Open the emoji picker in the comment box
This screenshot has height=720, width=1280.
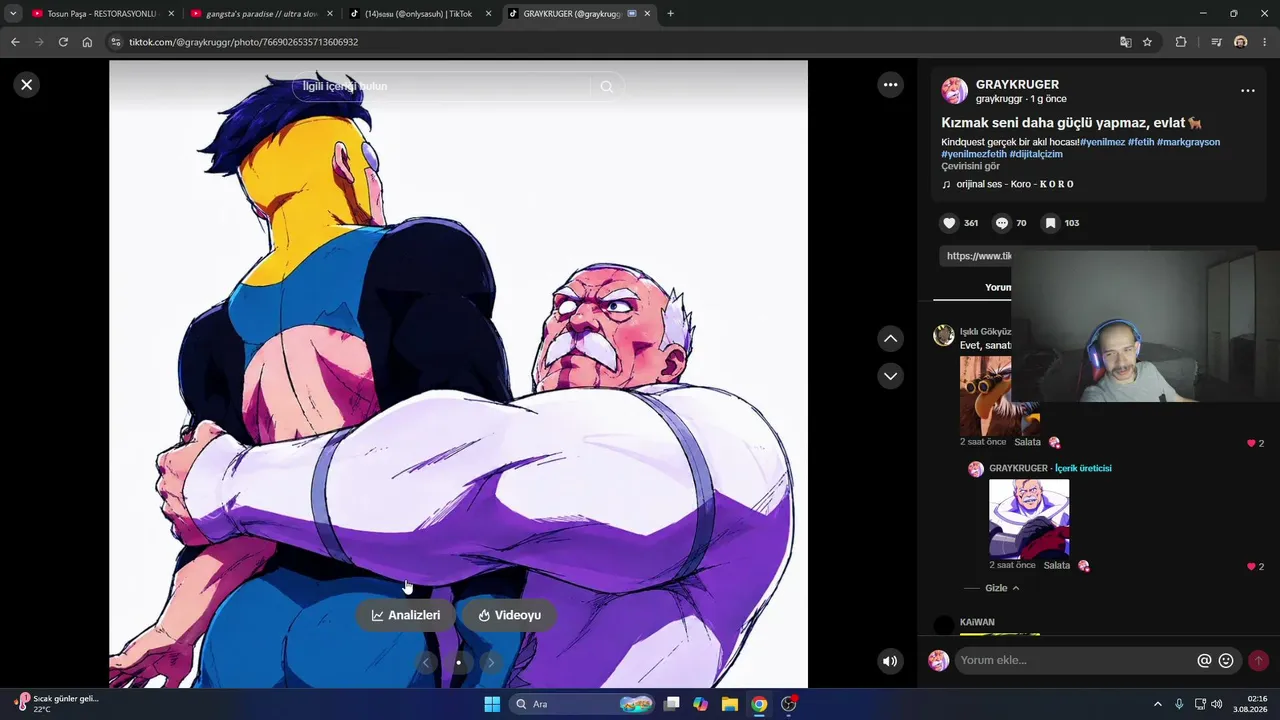(1226, 660)
